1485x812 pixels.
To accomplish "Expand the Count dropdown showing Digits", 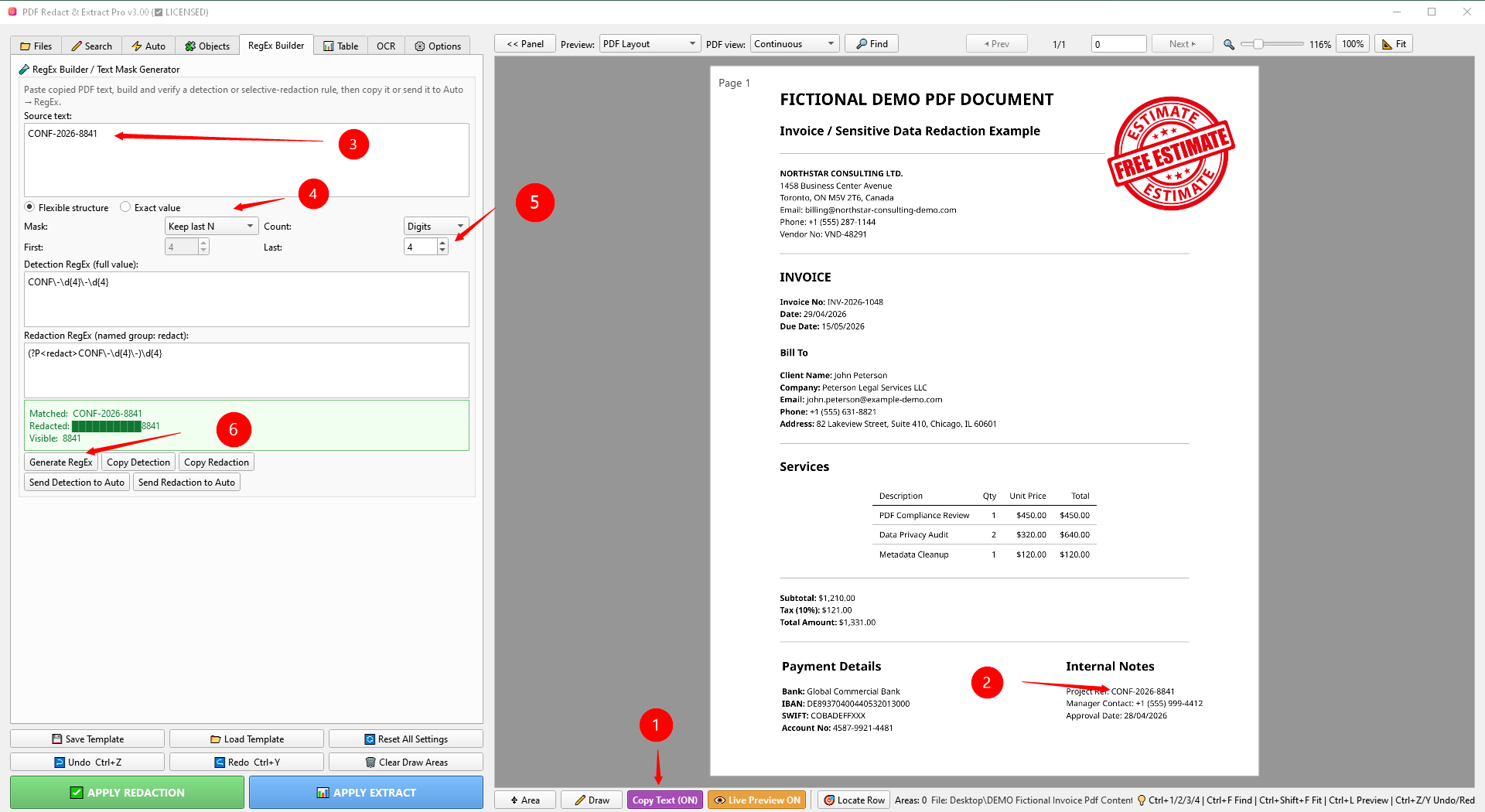I will point(436,226).
